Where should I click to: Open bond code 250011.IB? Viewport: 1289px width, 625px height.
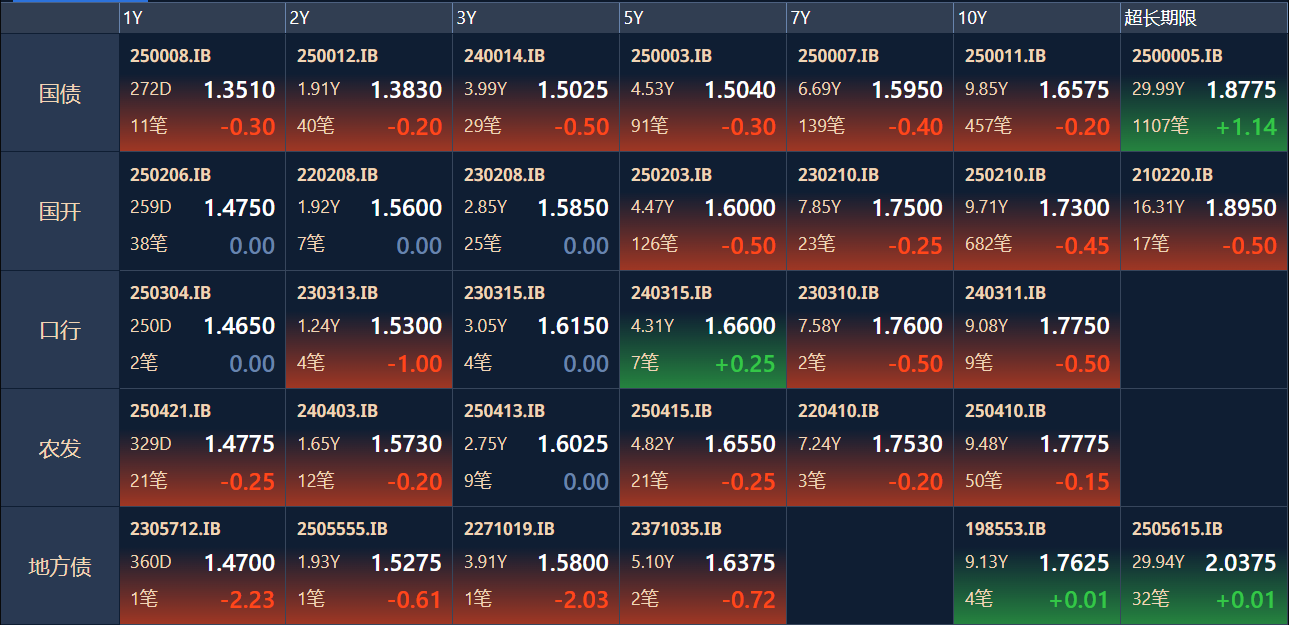click(1005, 57)
